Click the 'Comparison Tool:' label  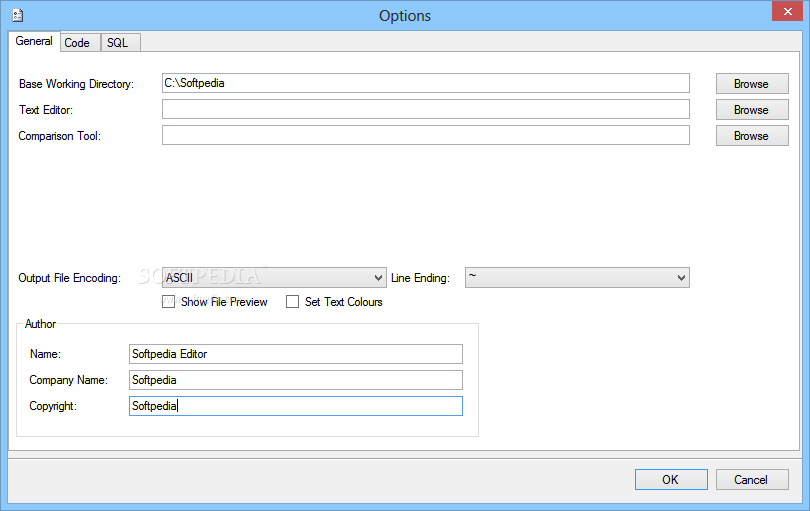(x=59, y=136)
